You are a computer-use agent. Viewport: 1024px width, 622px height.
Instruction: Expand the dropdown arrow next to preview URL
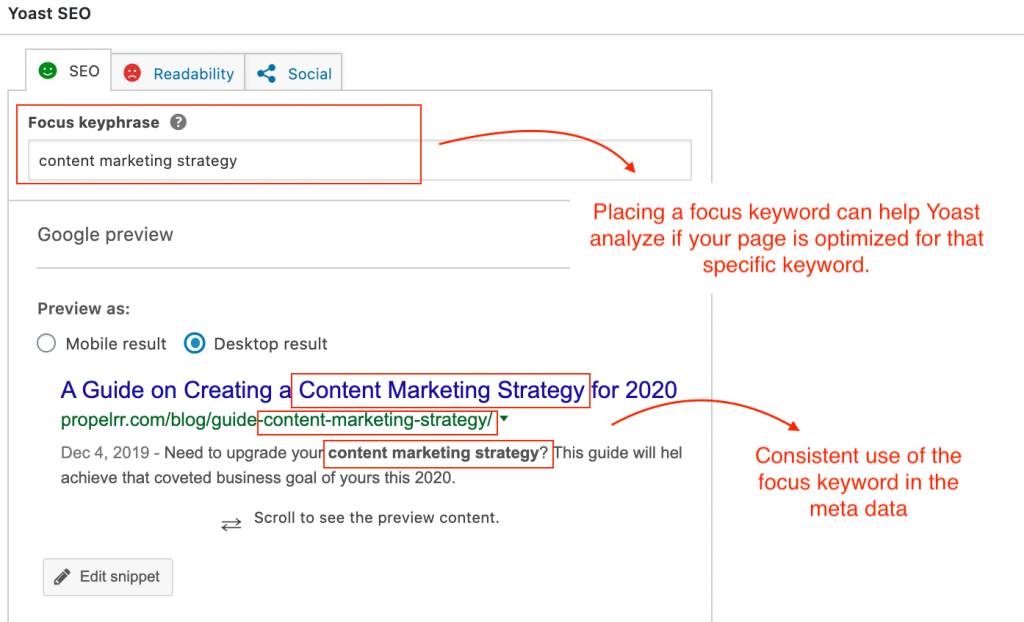[x=504, y=419]
